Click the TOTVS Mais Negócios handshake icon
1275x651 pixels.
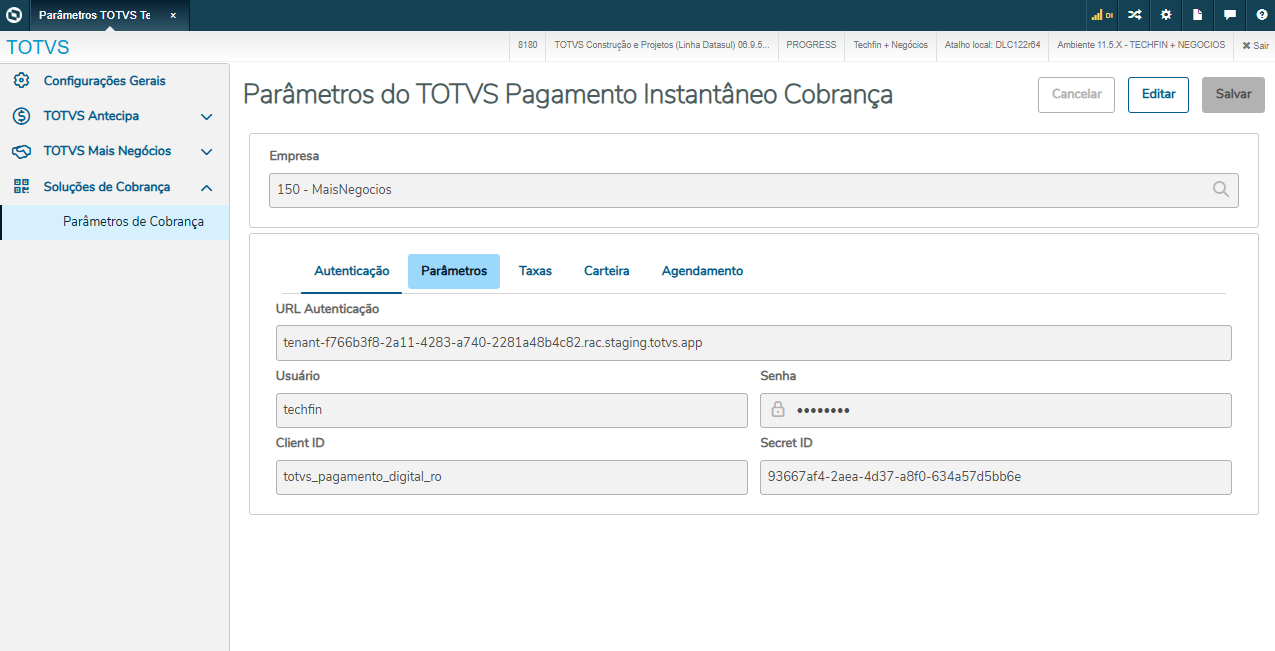pyautogui.click(x=21, y=152)
